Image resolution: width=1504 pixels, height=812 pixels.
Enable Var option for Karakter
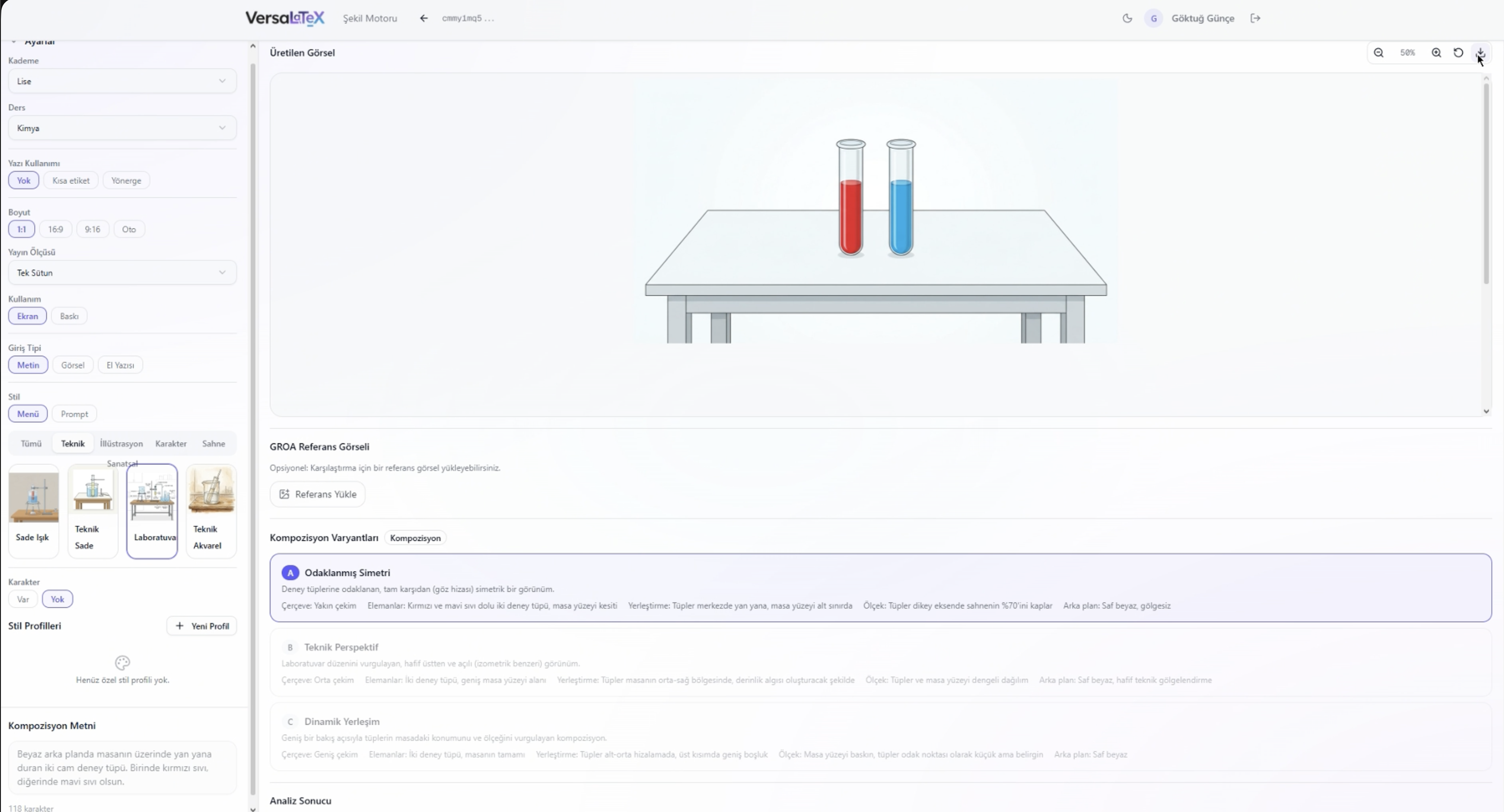tap(23, 599)
